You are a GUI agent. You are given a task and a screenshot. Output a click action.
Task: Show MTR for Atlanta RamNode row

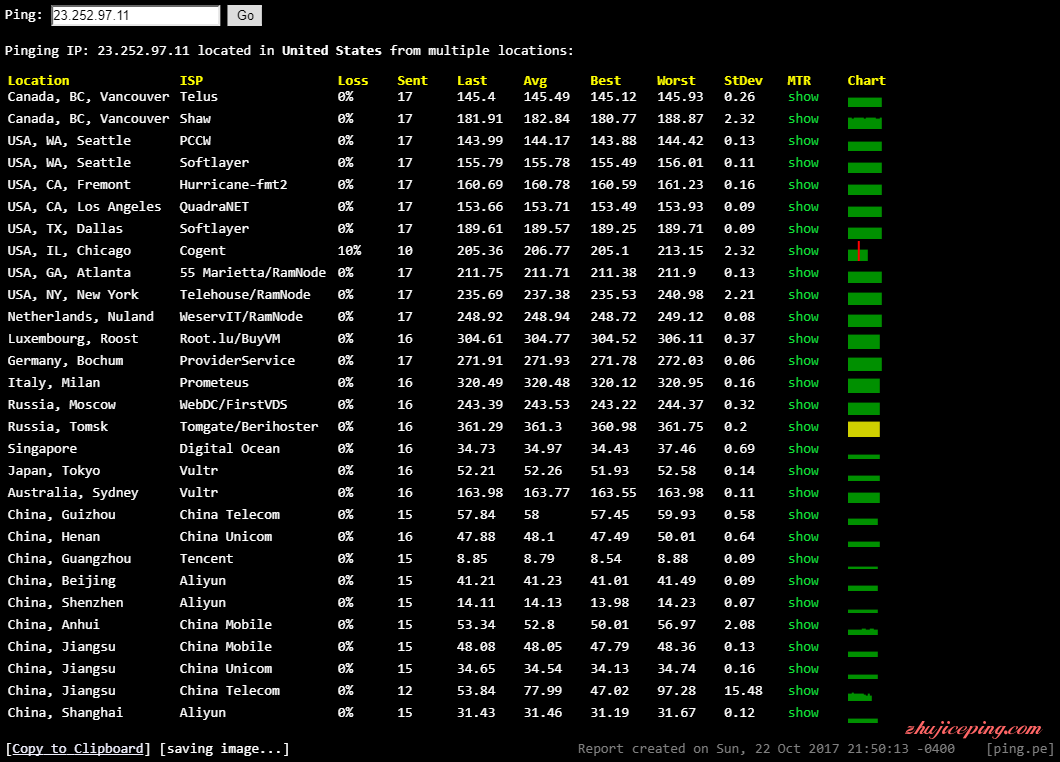[803, 272]
